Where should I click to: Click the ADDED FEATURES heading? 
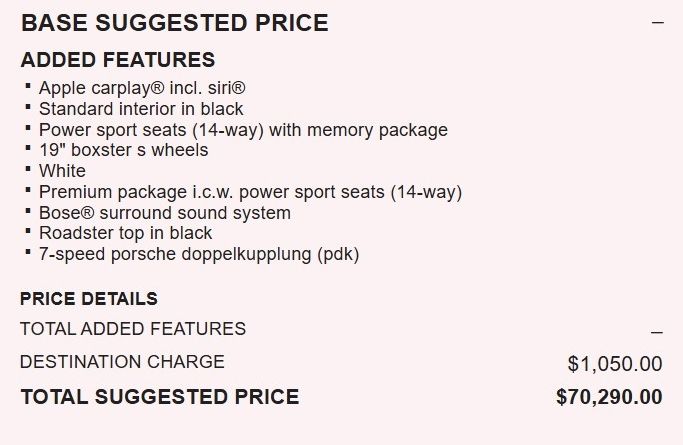click(x=118, y=60)
